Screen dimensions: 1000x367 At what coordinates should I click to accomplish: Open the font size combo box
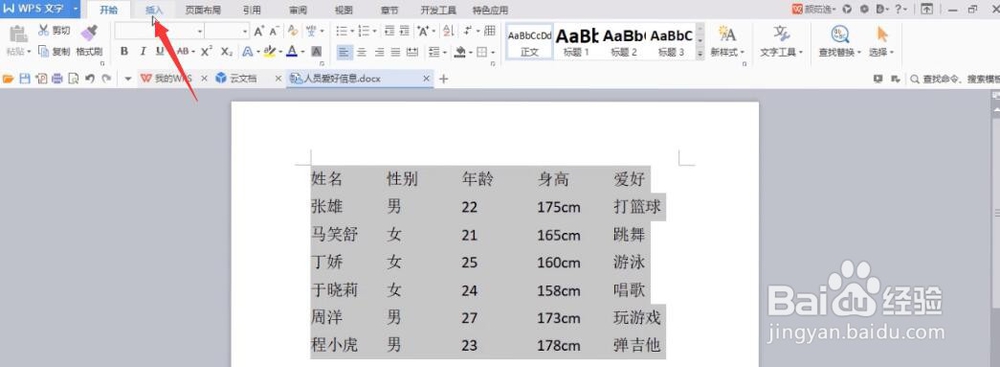[227, 31]
